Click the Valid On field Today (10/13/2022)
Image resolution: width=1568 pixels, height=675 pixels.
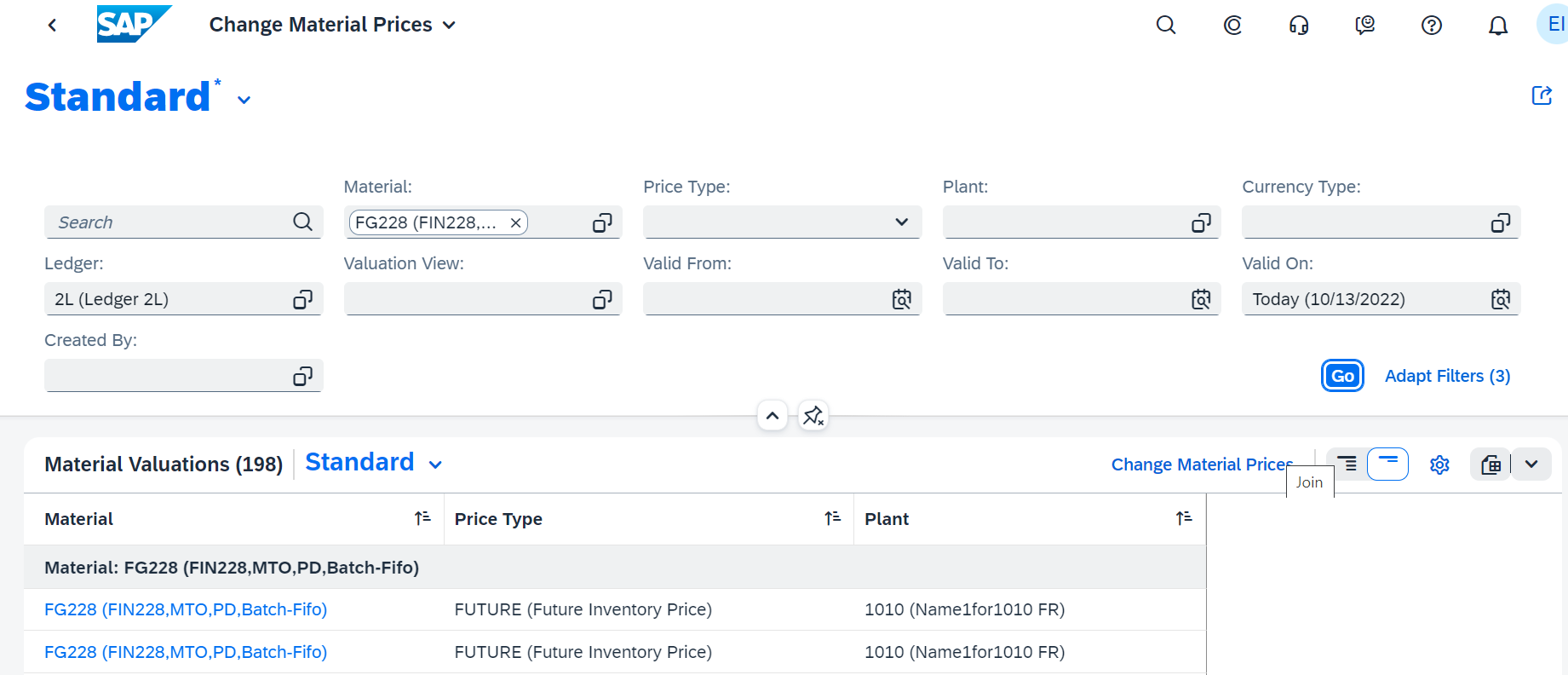click(x=1381, y=299)
